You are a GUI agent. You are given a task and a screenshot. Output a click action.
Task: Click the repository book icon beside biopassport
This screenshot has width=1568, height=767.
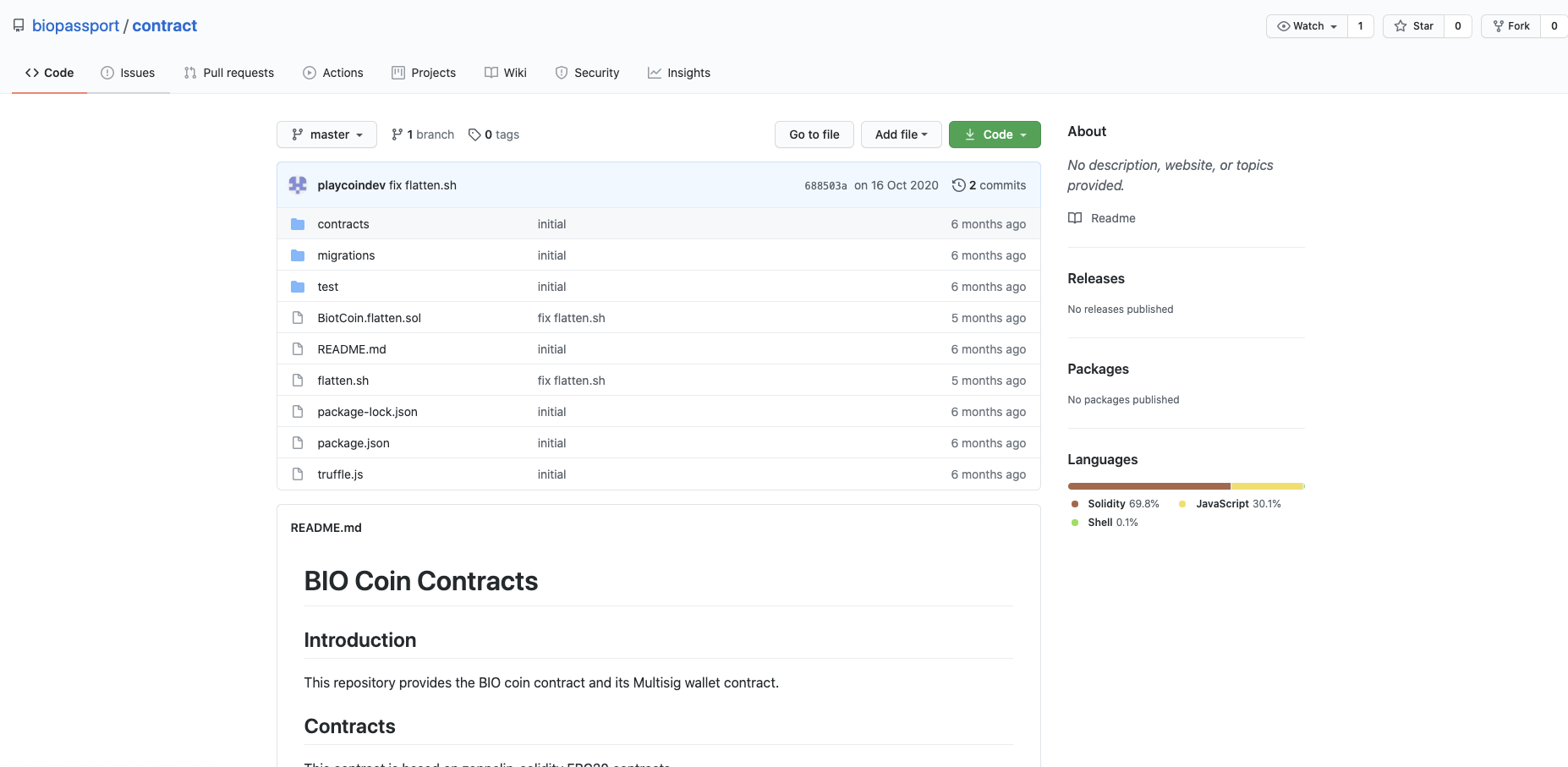tap(19, 26)
